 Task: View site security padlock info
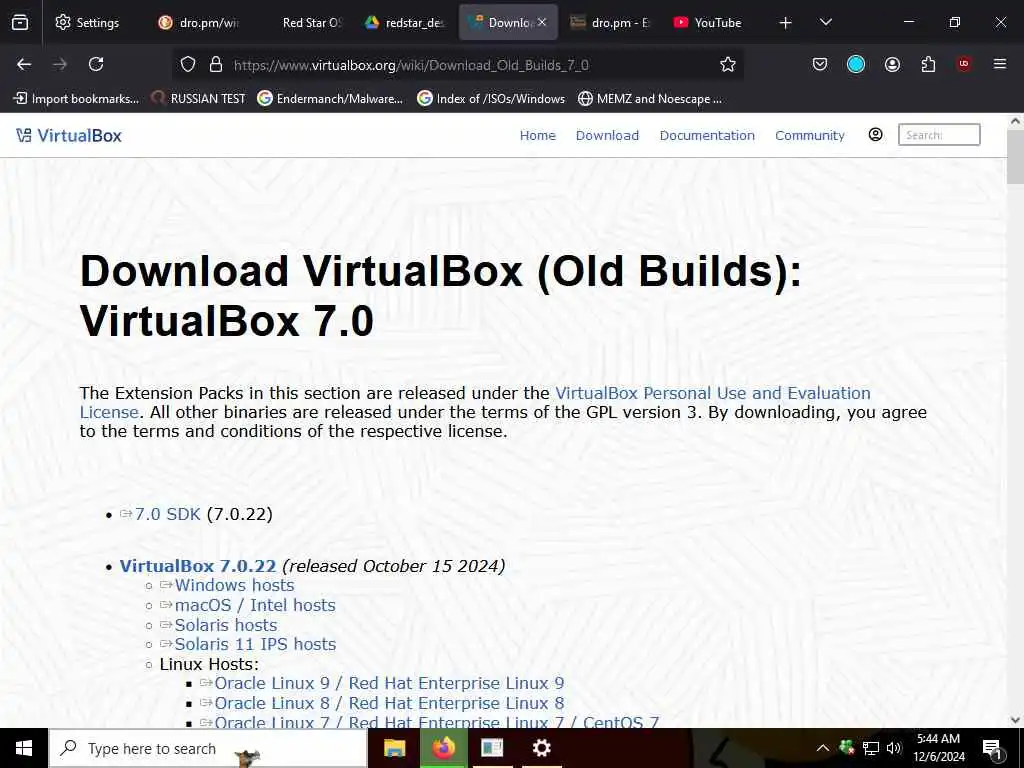click(x=216, y=64)
